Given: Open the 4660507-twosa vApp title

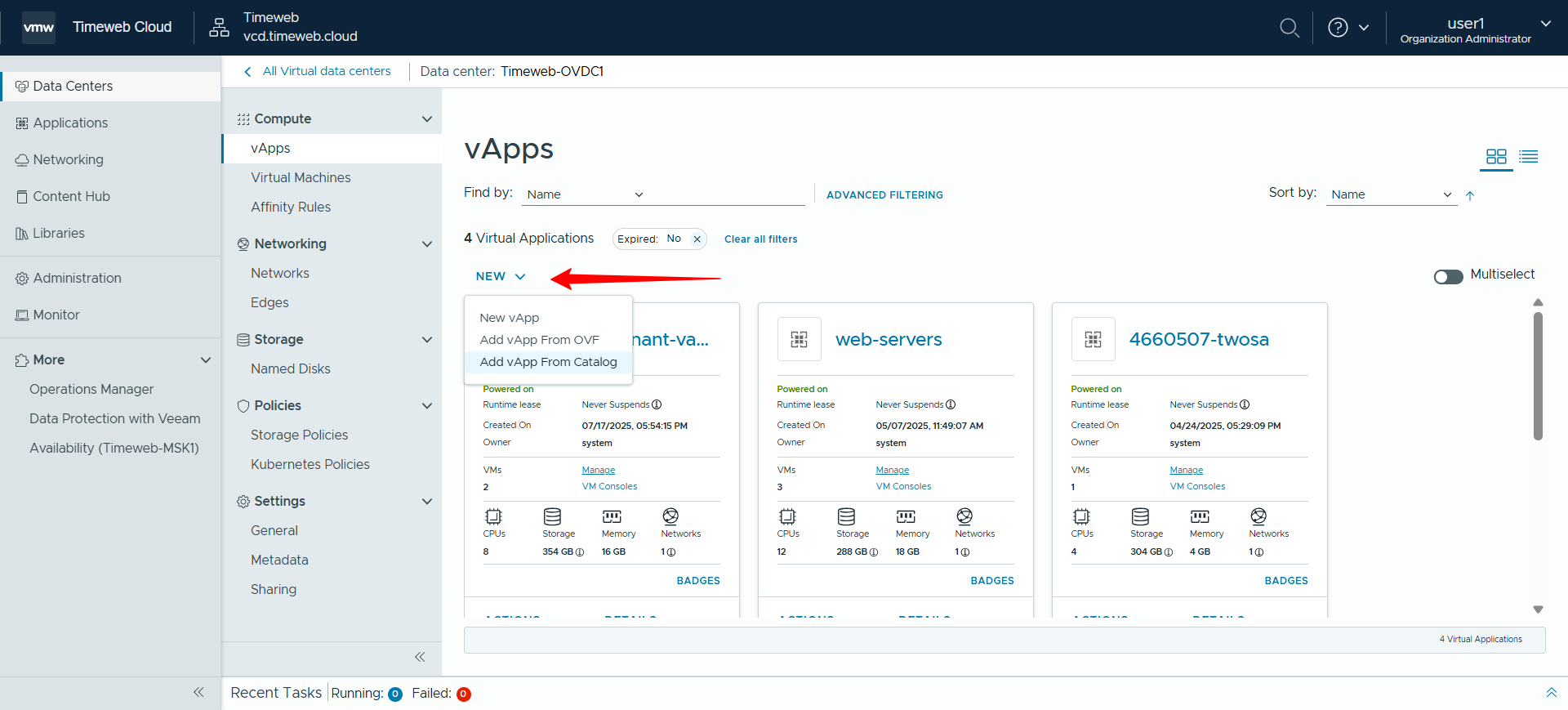Looking at the screenshot, I should (1199, 339).
